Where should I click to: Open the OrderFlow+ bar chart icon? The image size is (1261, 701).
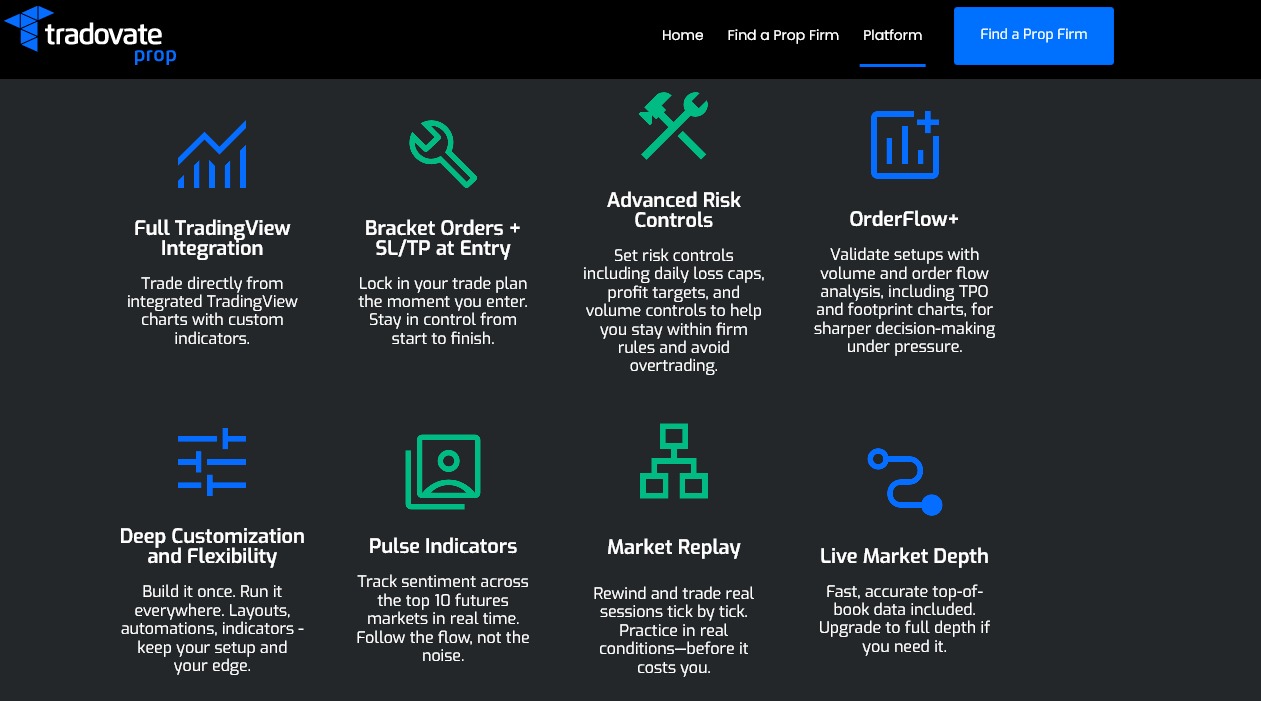click(x=904, y=143)
